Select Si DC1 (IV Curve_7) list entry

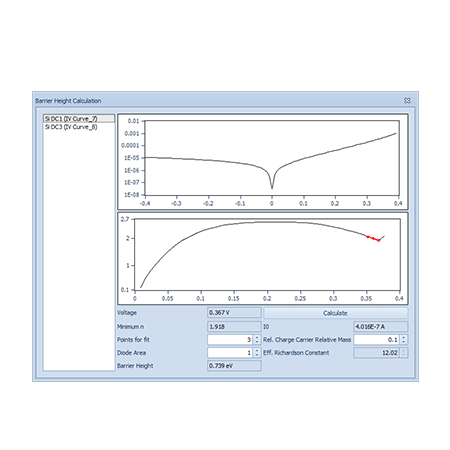(x=79, y=119)
